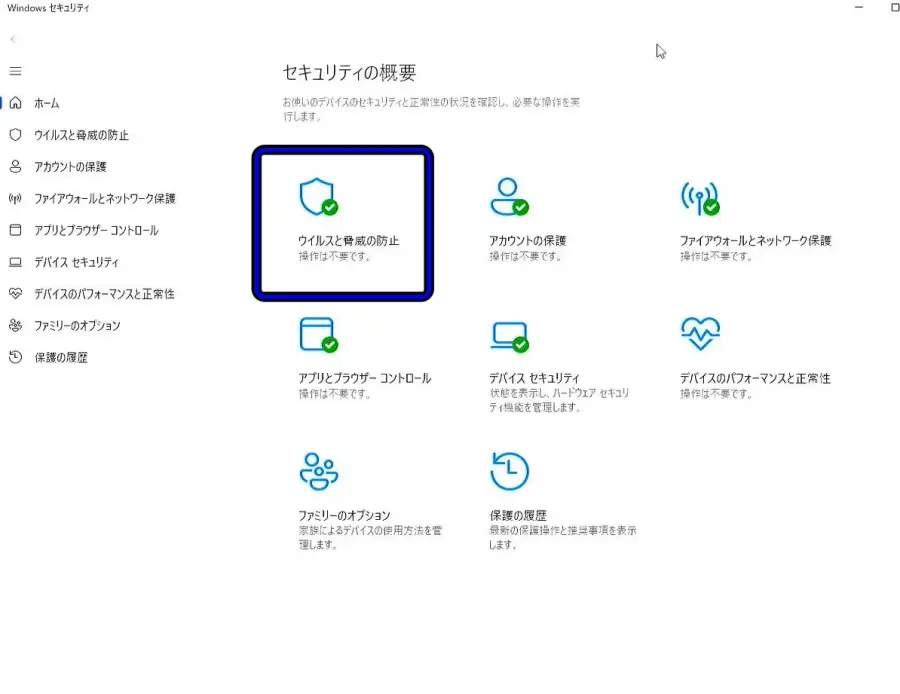Click 操作は不要です under firewall tile

pos(716,256)
